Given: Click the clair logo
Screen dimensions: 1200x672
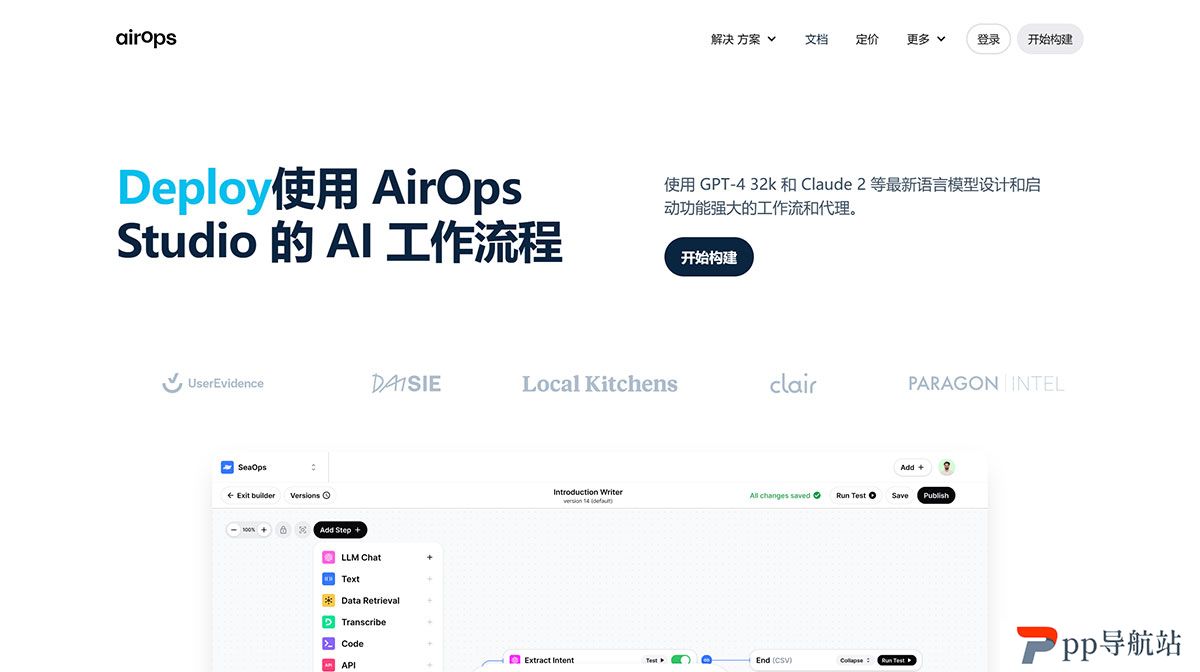Looking at the screenshot, I should (x=793, y=383).
